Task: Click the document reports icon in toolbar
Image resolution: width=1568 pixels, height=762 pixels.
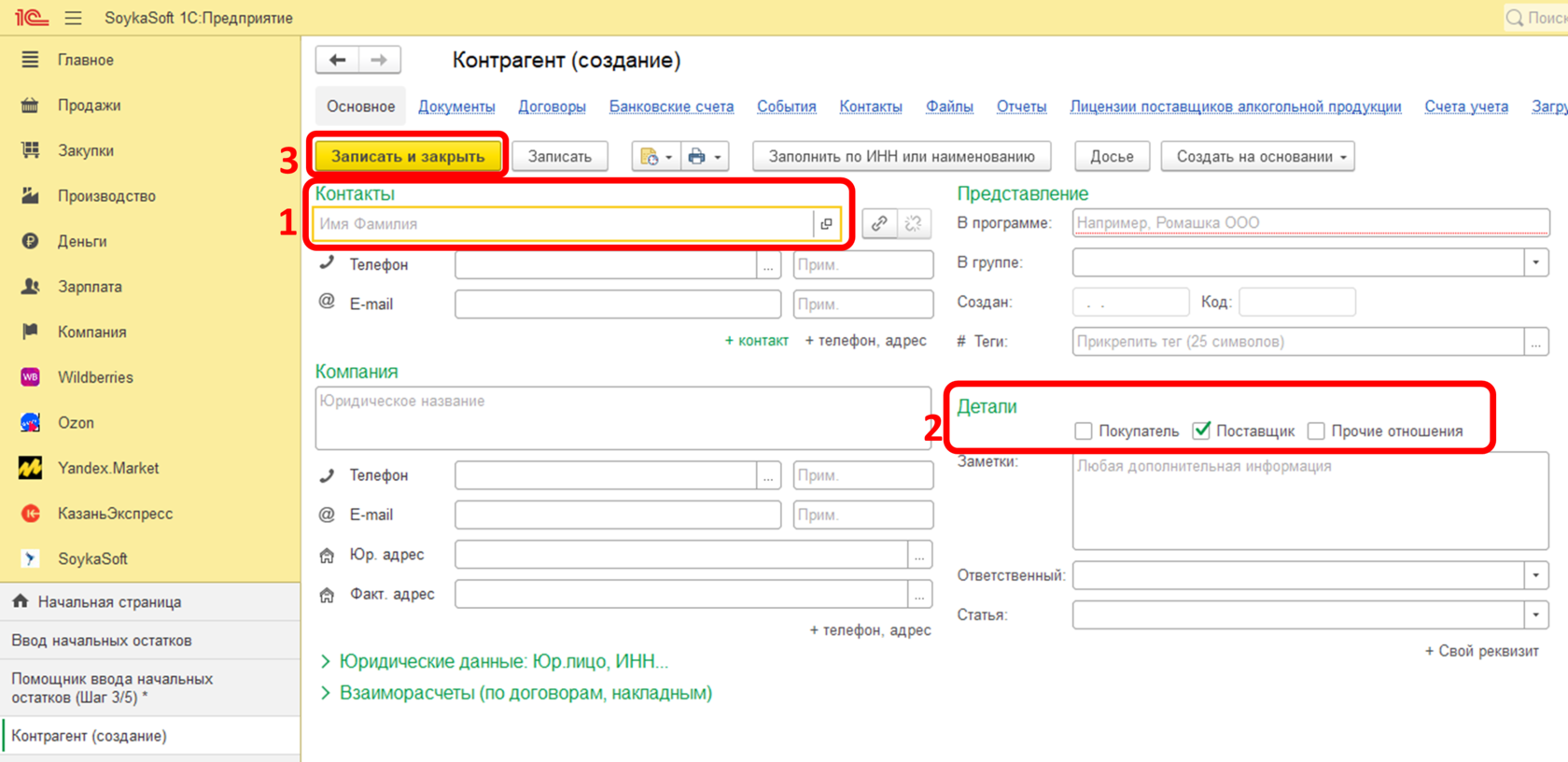Action: click(x=649, y=157)
